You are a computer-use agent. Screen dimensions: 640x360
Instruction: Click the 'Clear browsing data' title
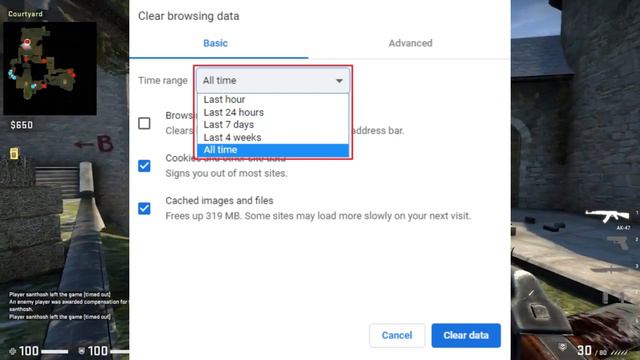coord(189,16)
